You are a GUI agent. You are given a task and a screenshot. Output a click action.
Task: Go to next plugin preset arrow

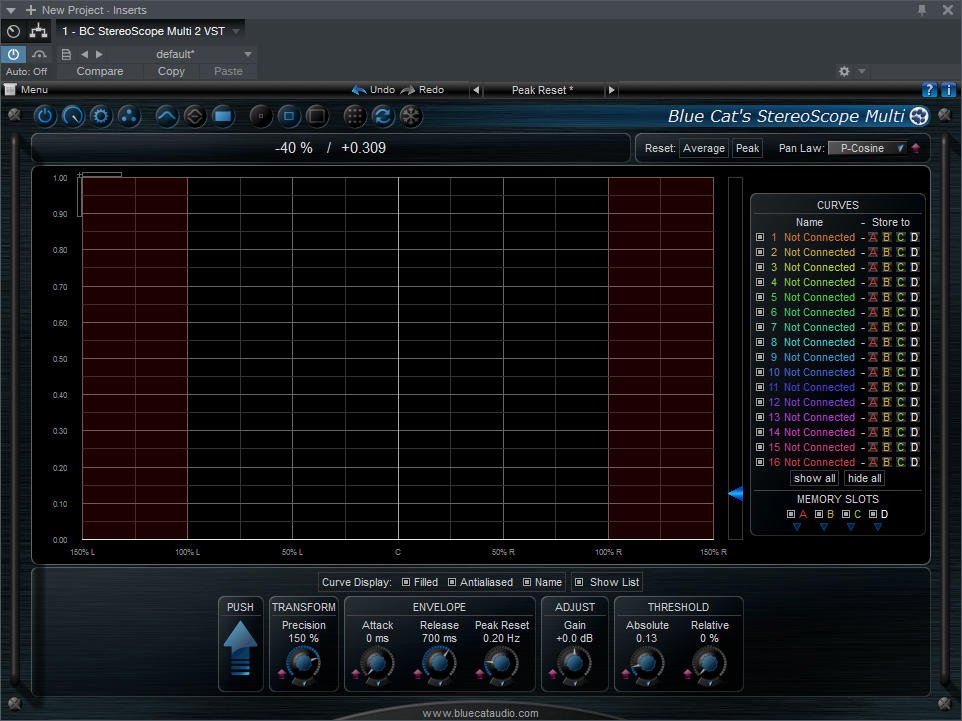611,90
